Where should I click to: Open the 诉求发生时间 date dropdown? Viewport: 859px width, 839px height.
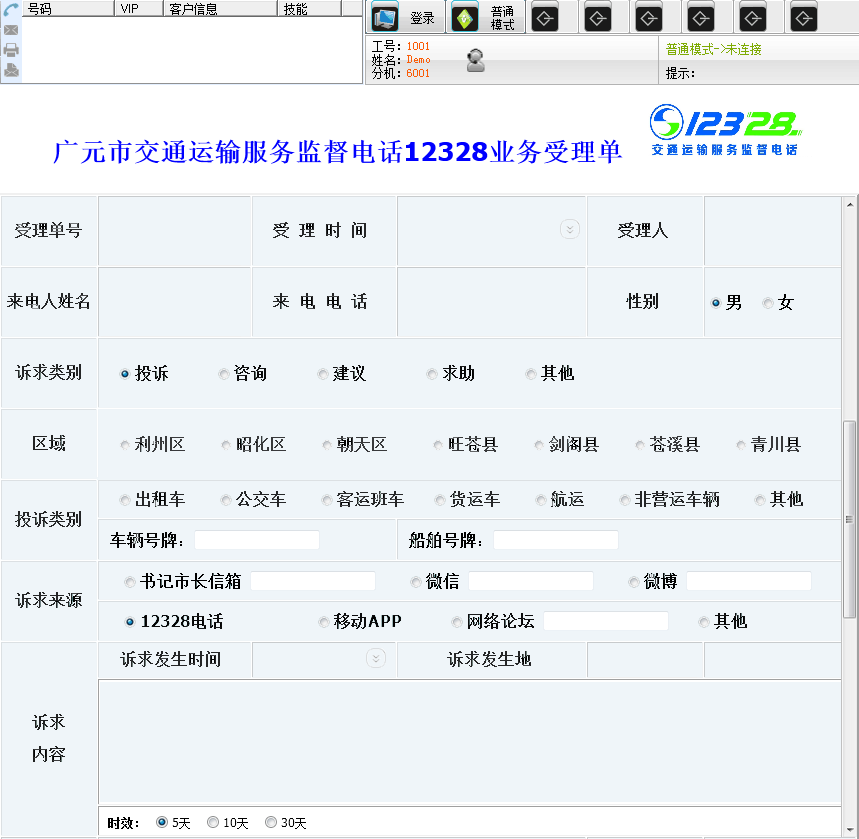pos(376,658)
